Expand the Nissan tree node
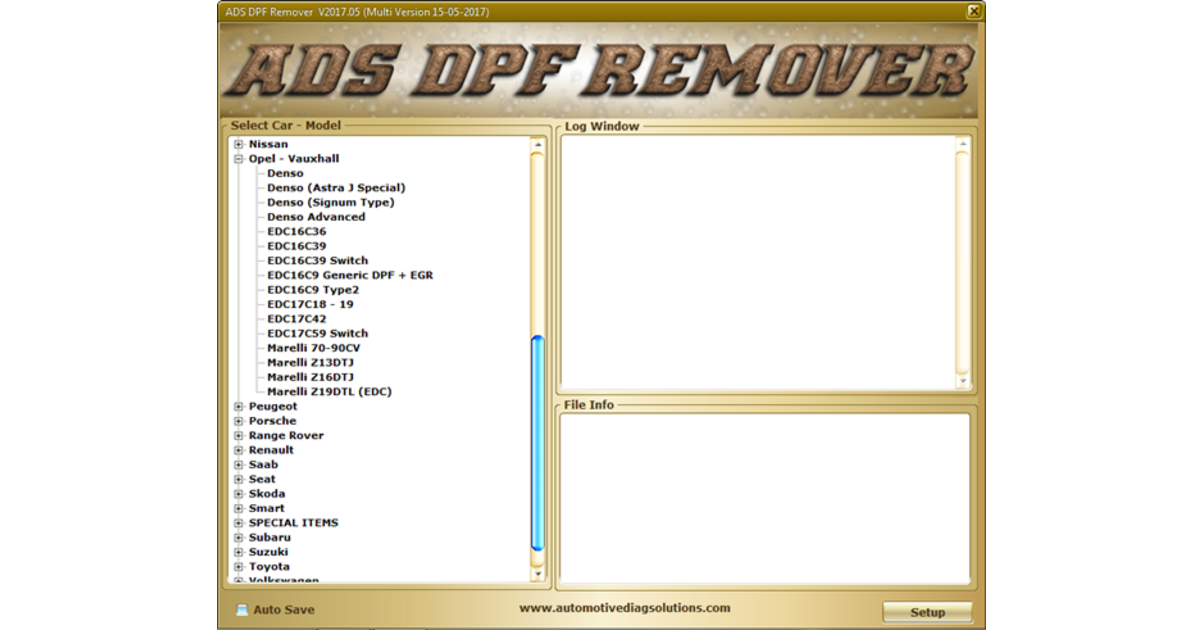1204x630 pixels. 237,143
